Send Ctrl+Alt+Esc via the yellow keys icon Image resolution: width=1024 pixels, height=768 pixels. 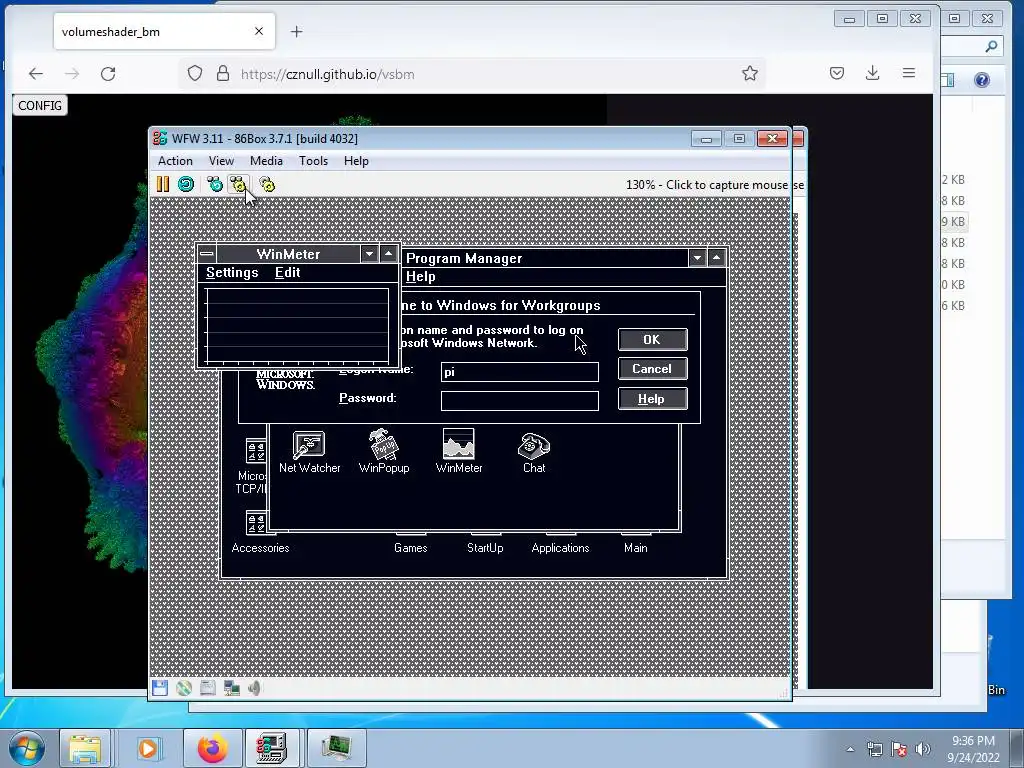tap(238, 184)
